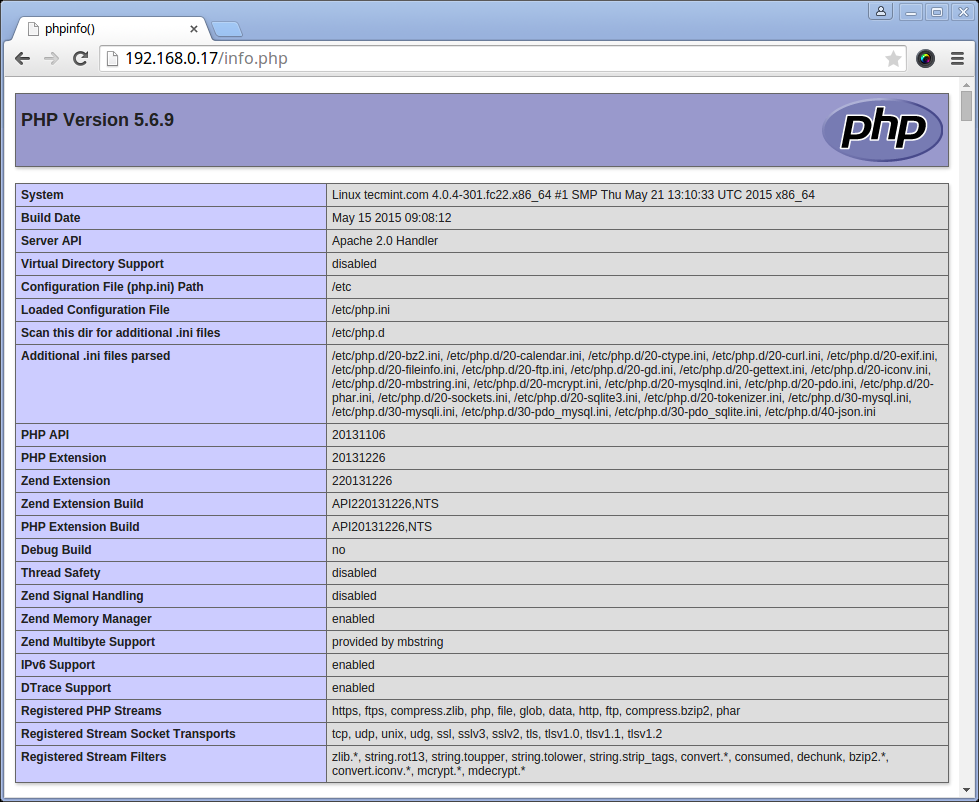Minimize the browser window

point(911,11)
